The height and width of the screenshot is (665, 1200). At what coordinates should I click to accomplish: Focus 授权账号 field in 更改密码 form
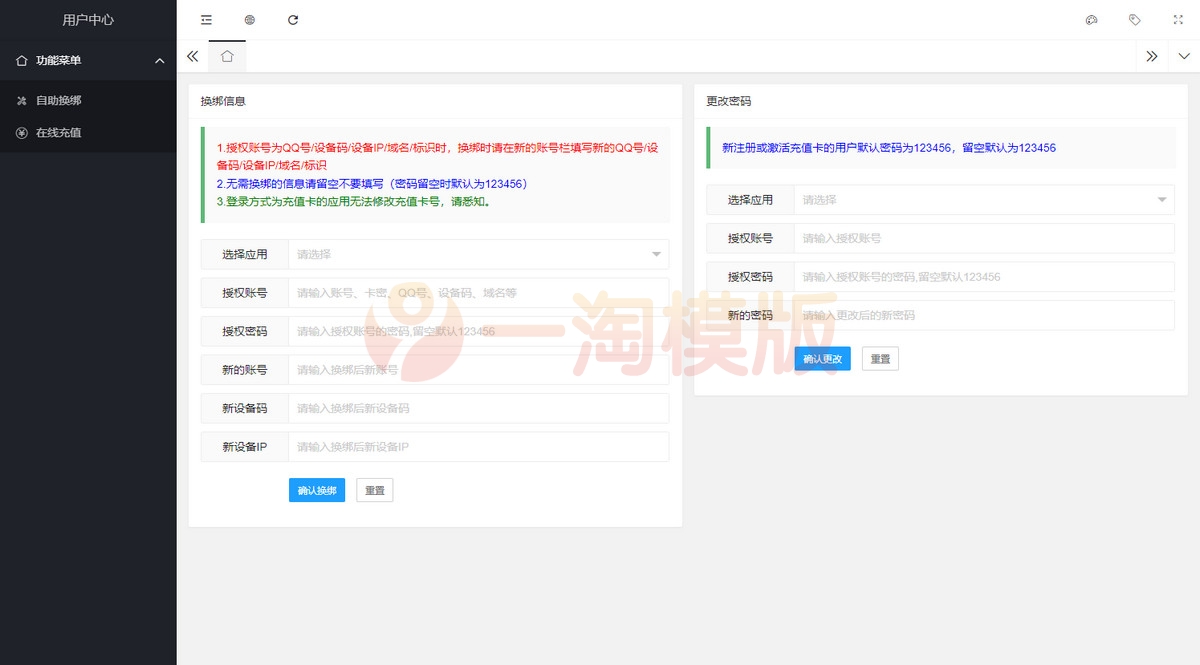click(984, 238)
